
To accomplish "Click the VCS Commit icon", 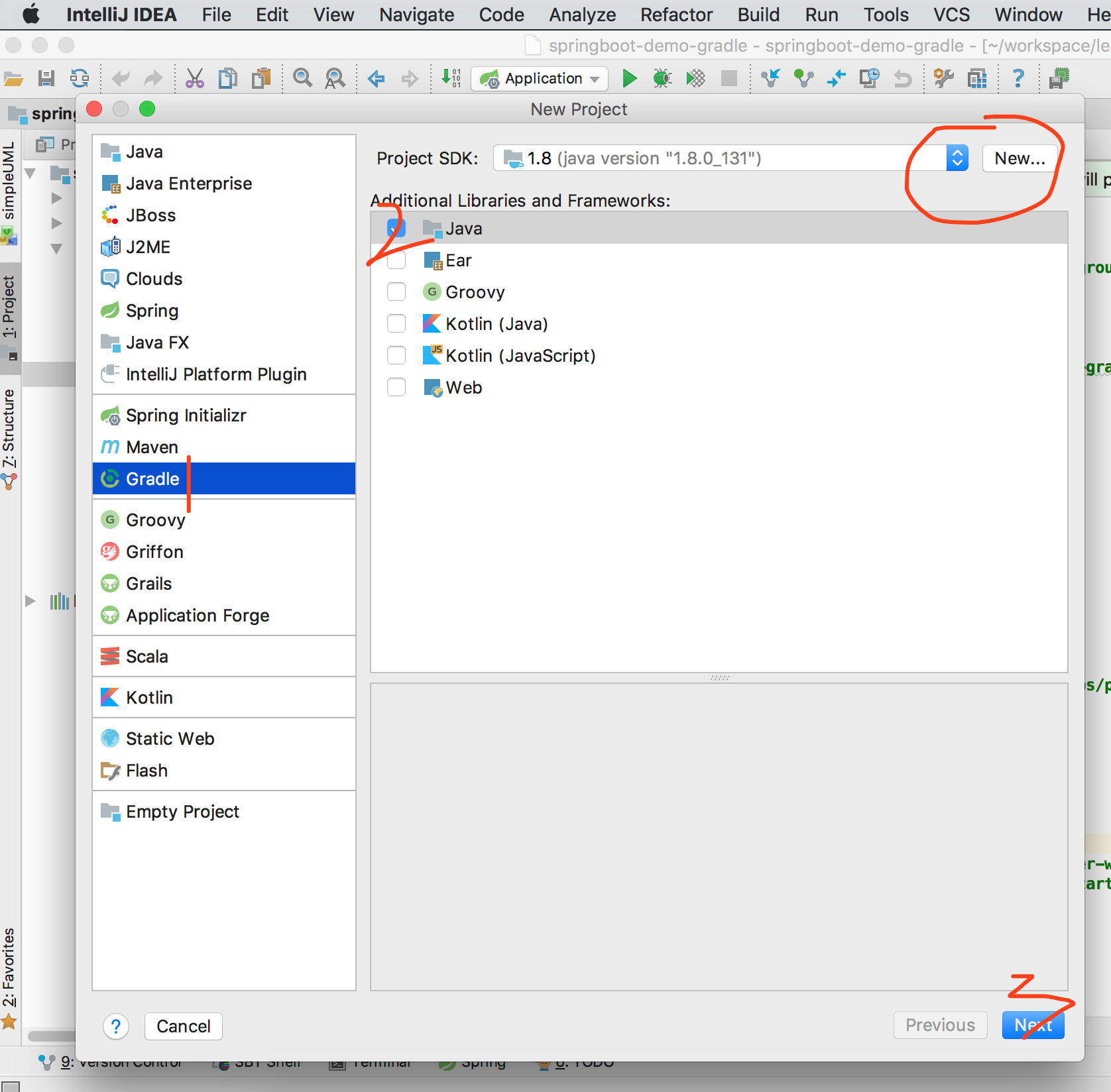I will tap(803, 79).
